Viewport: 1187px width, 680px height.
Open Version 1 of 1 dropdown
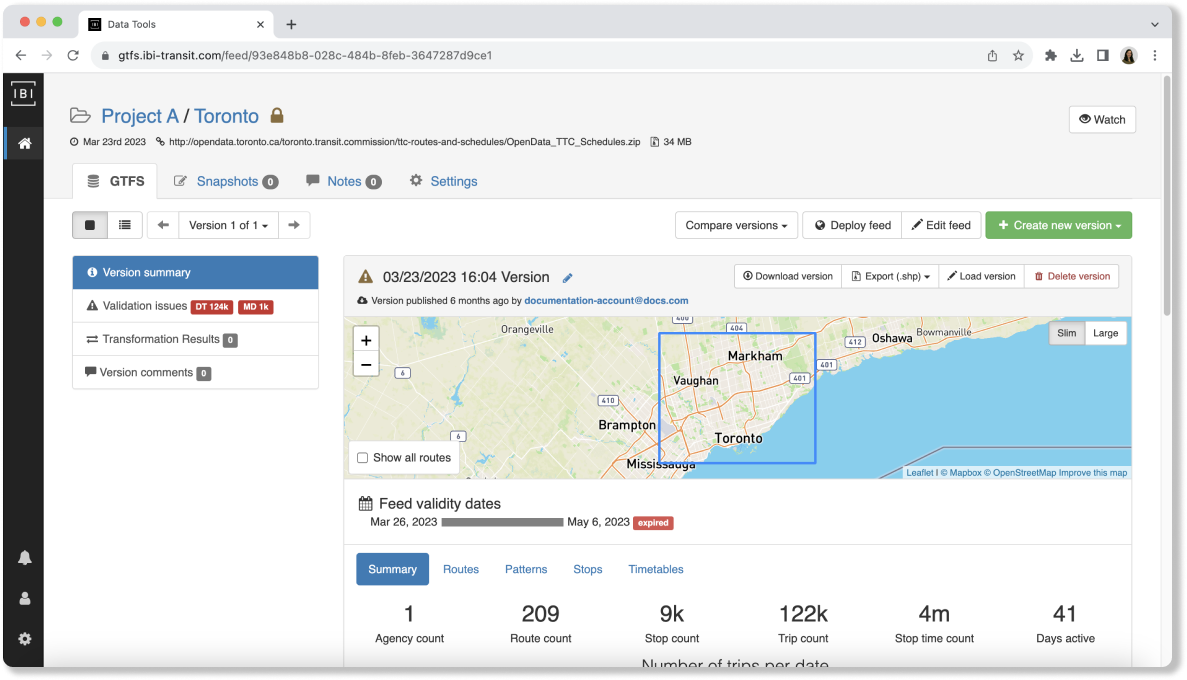pyautogui.click(x=229, y=225)
